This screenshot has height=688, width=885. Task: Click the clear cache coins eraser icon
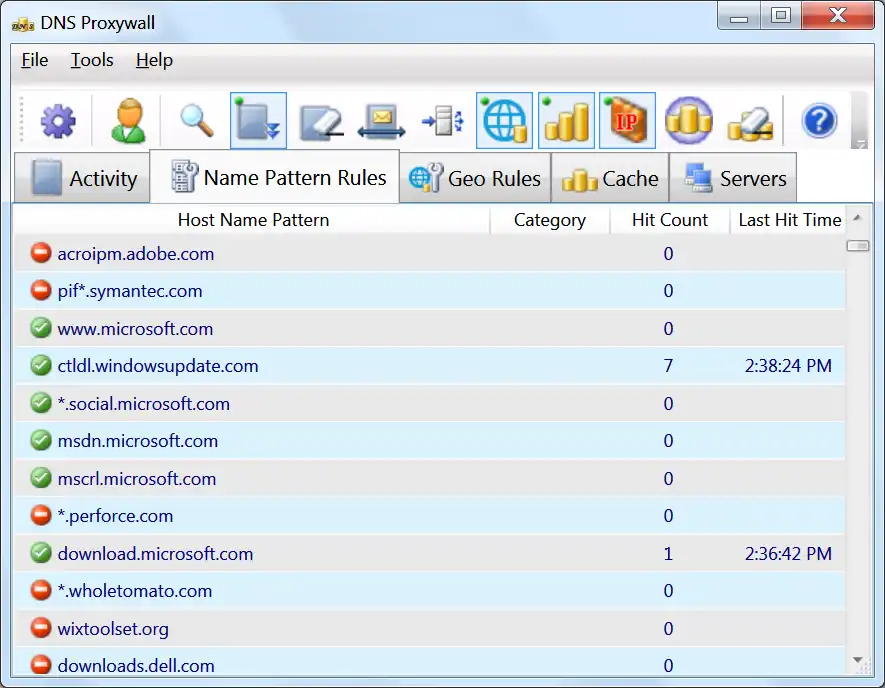click(x=750, y=123)
